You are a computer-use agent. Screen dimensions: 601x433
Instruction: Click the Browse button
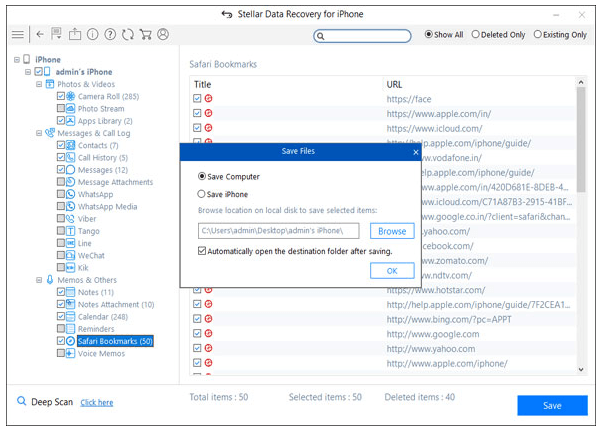(392, 231)
